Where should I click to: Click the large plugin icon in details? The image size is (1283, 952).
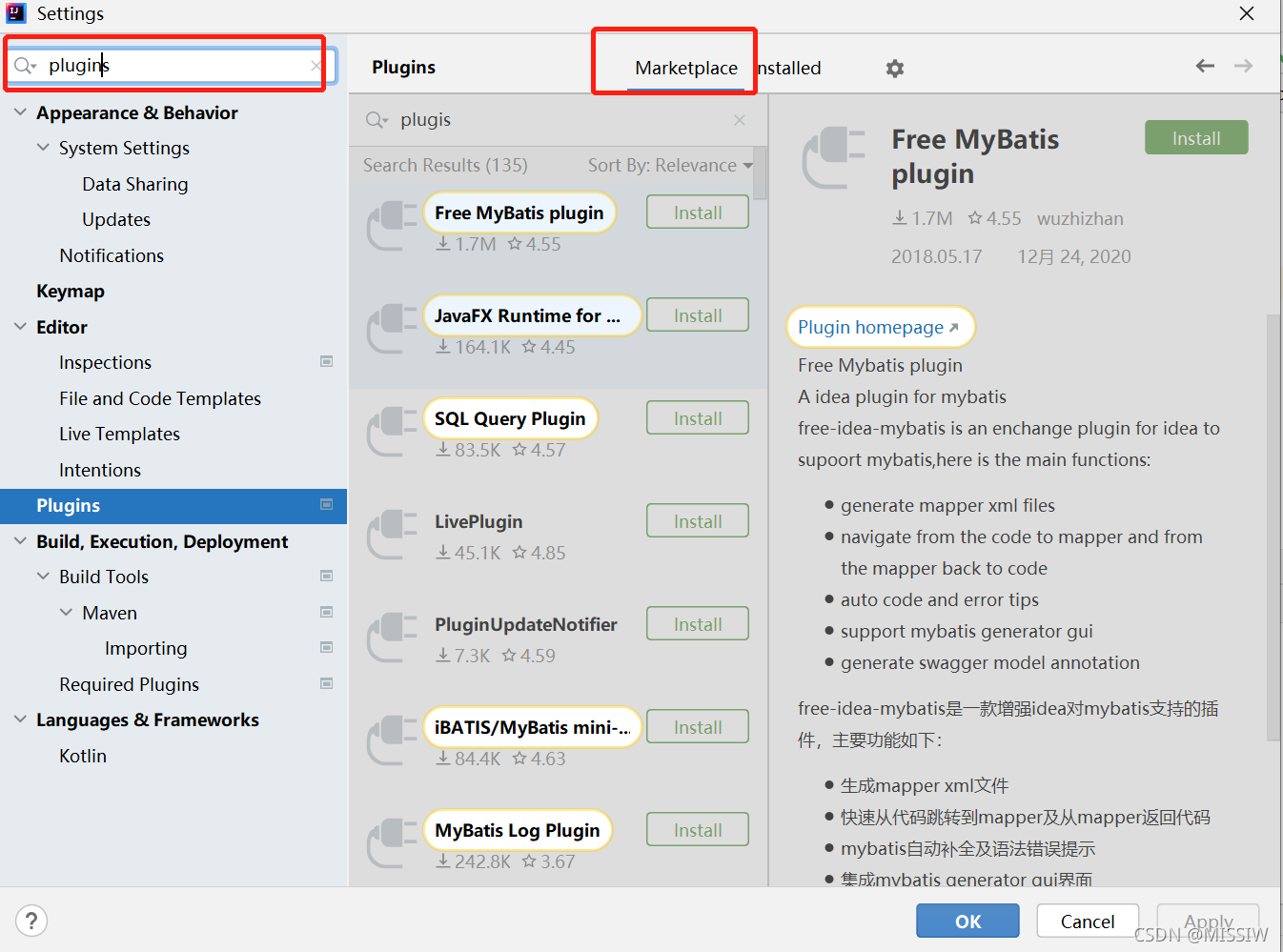834,157
